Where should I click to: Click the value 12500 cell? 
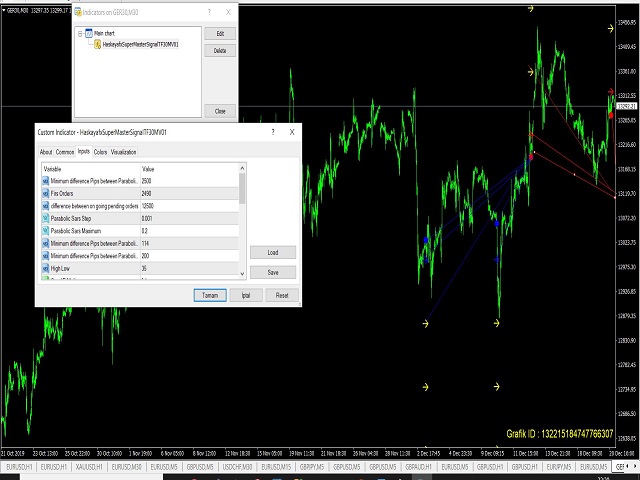(189, 206)
